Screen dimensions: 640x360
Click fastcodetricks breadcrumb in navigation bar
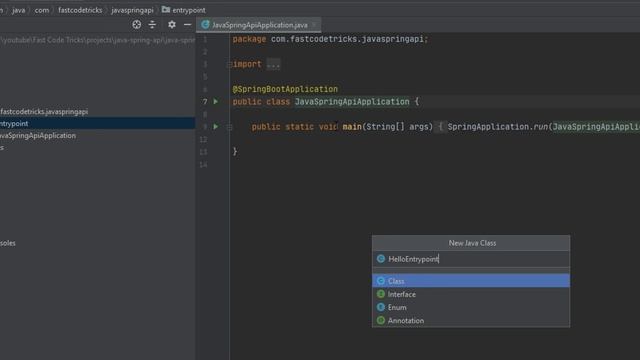click(80, 10)
